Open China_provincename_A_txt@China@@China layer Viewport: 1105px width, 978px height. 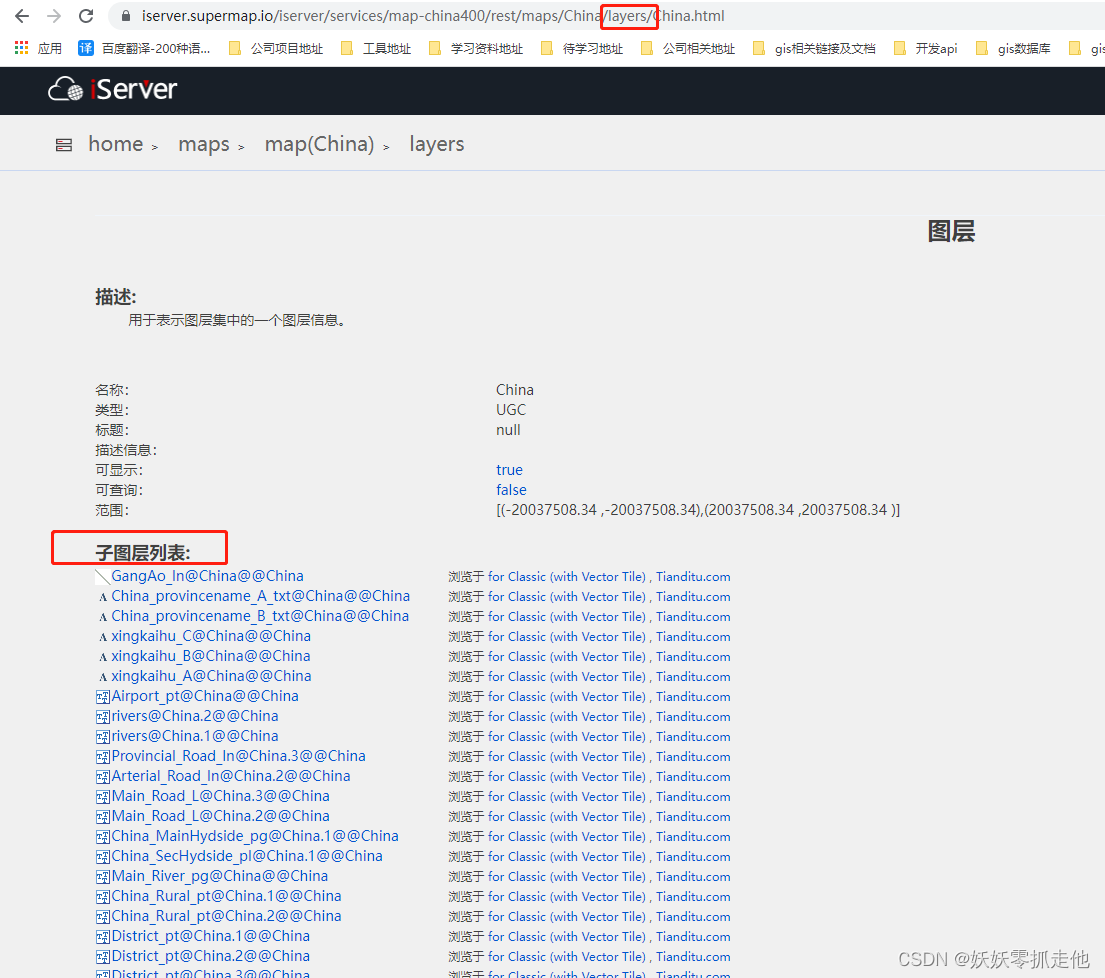260,596
